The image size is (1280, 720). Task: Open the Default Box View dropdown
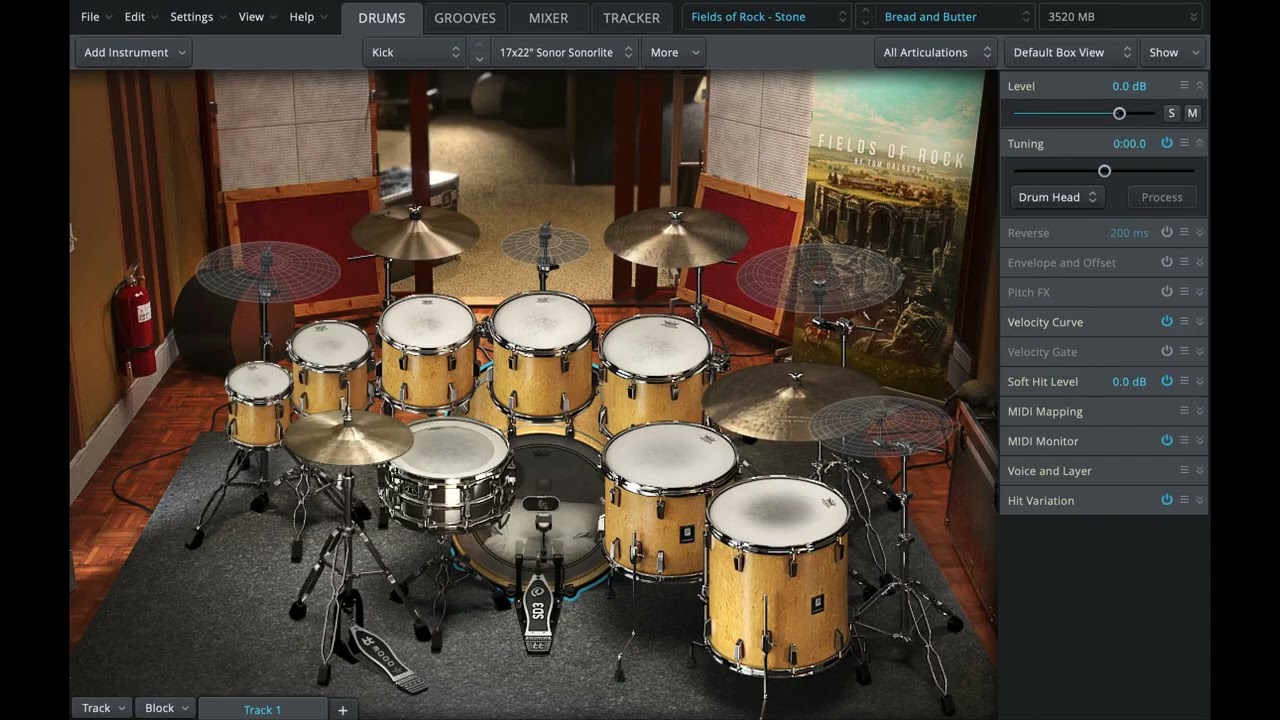(1069, 52)
